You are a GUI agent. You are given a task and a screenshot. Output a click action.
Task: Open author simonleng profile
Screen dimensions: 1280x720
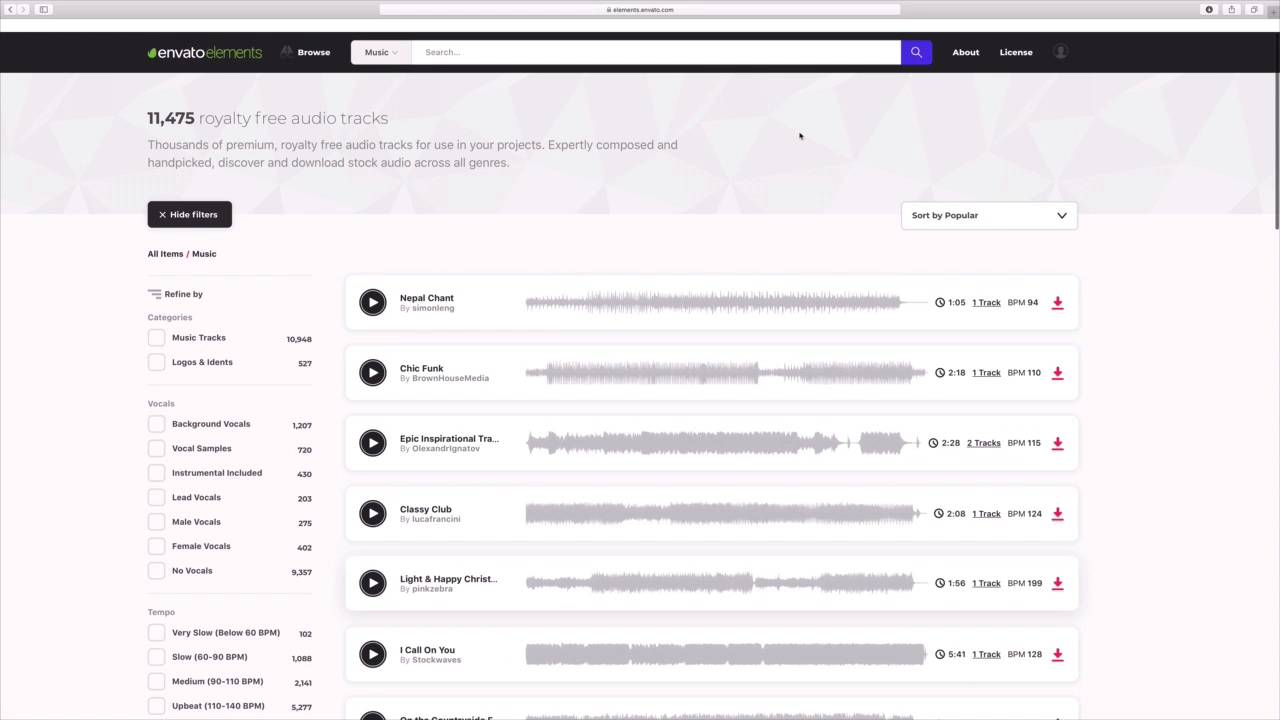[433, 308]
